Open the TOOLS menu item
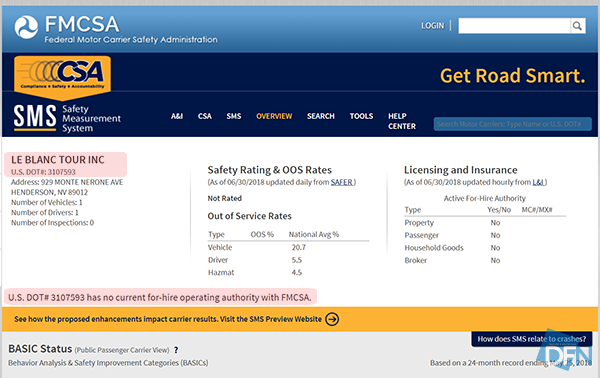Viewport: 600px width, 378px height. tap(361, 116)
